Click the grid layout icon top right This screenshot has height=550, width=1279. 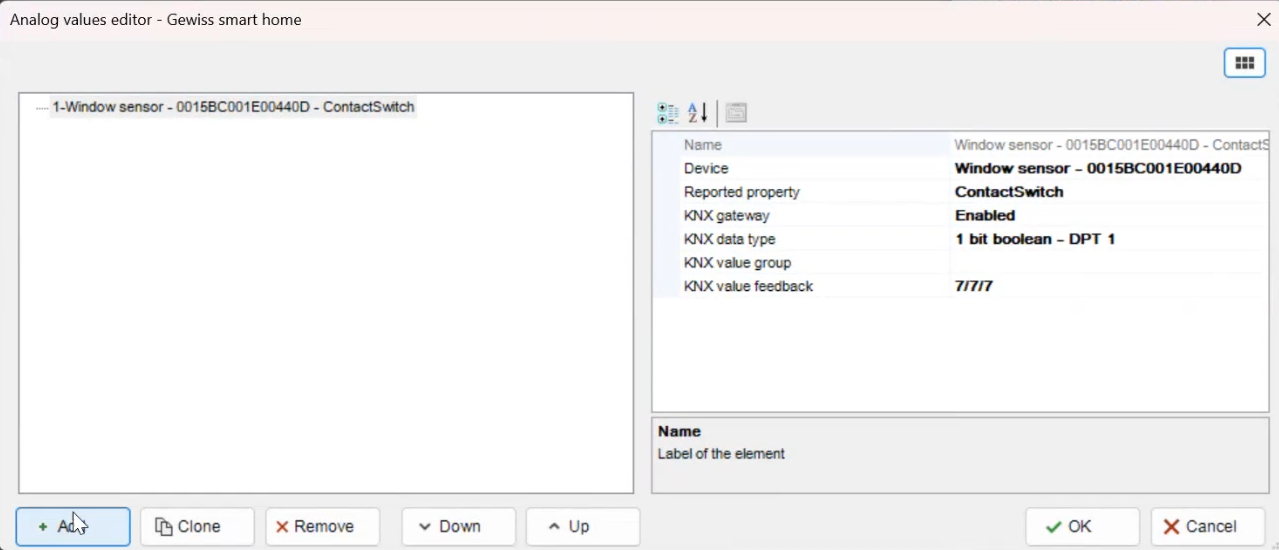1245,63
